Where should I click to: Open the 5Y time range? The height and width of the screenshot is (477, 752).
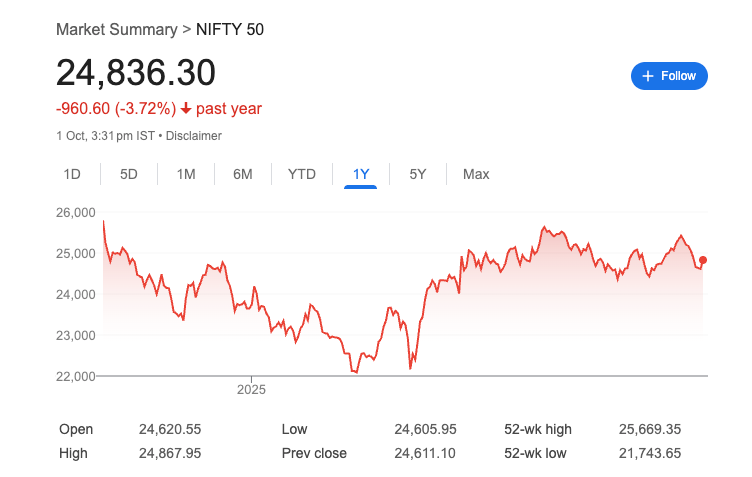418,174
